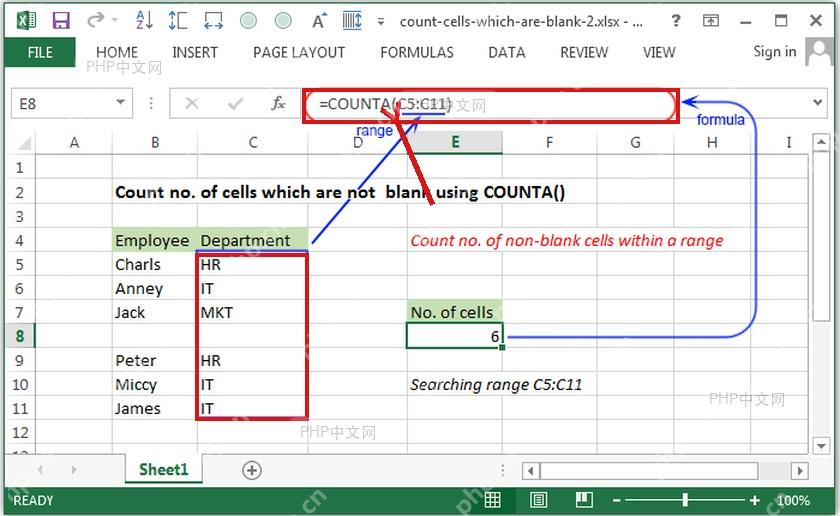
Task: Open Customize Quick Access Toolbar dropdown
Action: [x=381, y=21]
